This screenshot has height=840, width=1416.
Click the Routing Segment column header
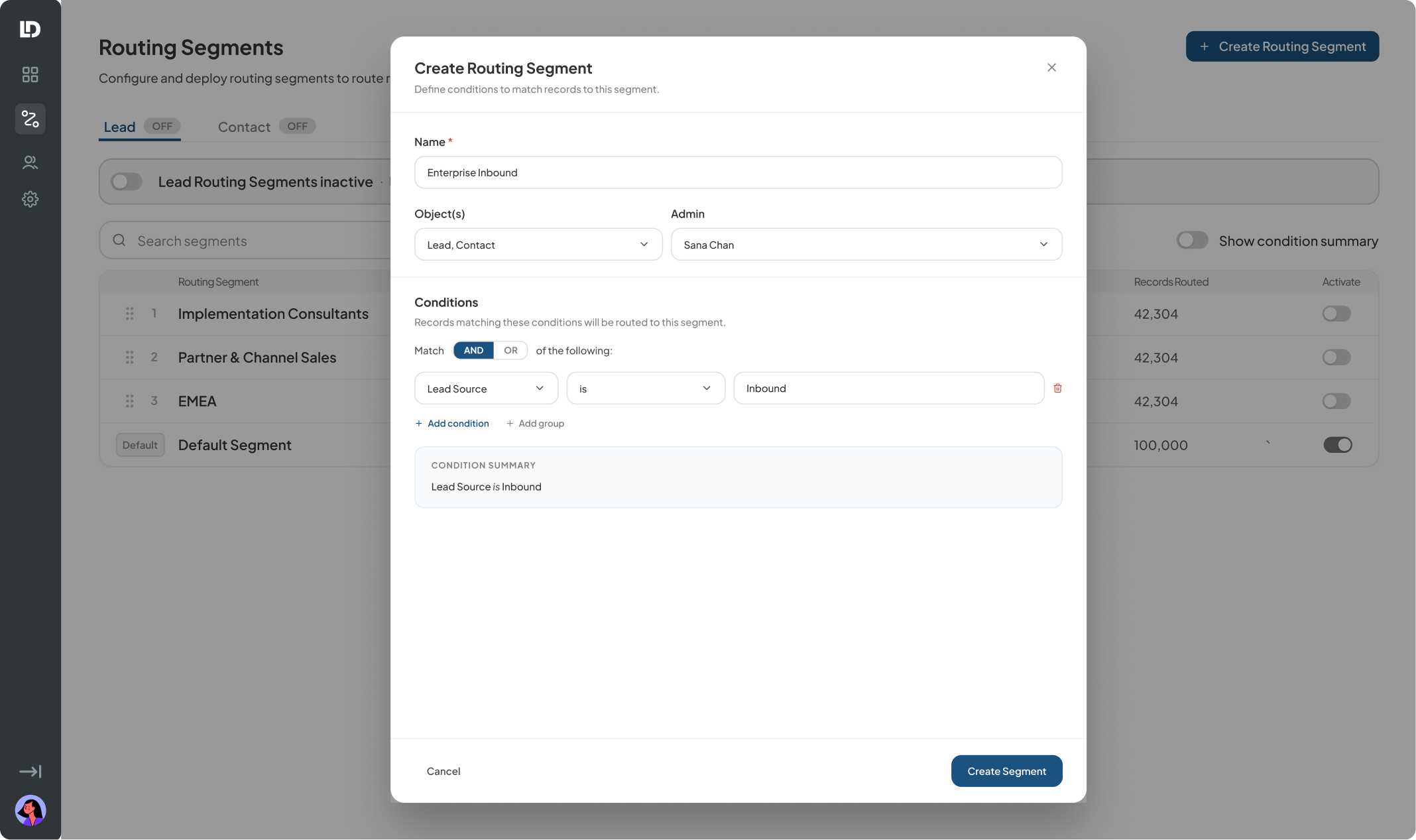coord(218,282)
